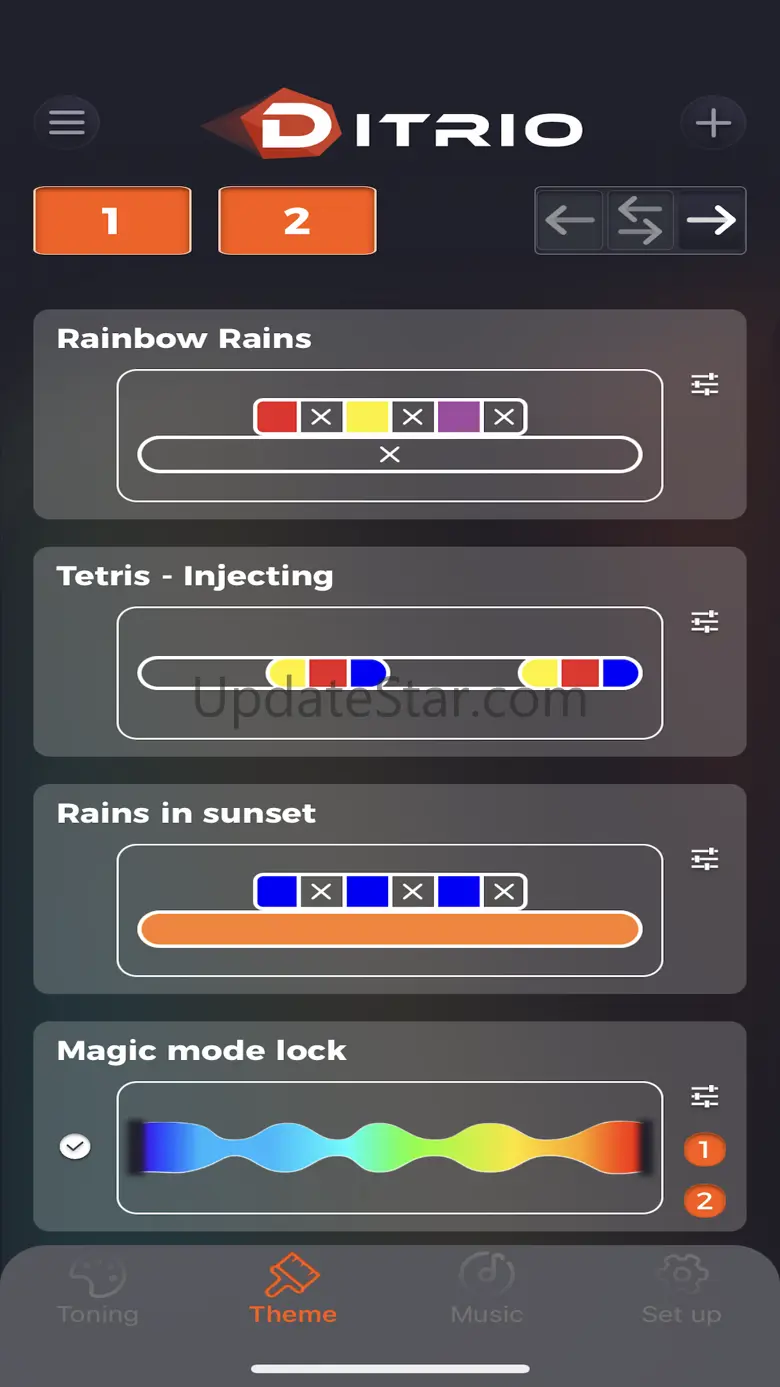This screenshot has height=1387, width=780.
Task: Tap the purple swatch in Rainbow Rains
Action: point(459,417)
